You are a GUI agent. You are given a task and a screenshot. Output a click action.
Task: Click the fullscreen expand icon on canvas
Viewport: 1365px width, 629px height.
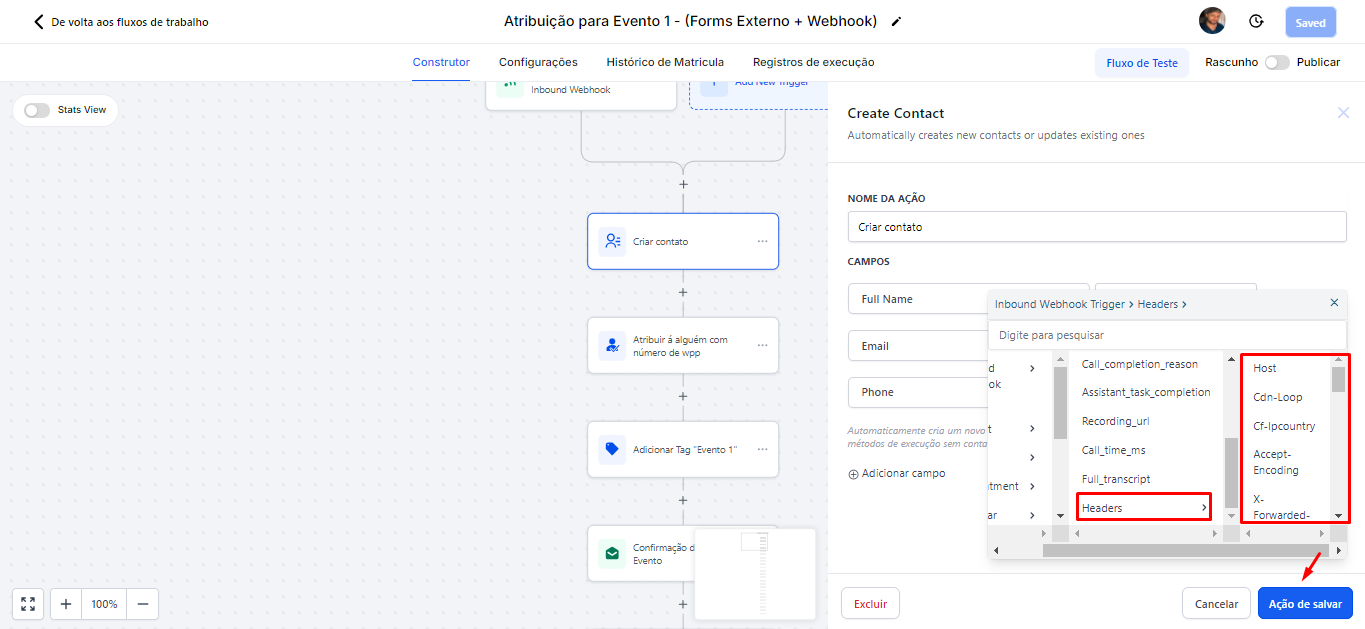(x=28, y=604)
